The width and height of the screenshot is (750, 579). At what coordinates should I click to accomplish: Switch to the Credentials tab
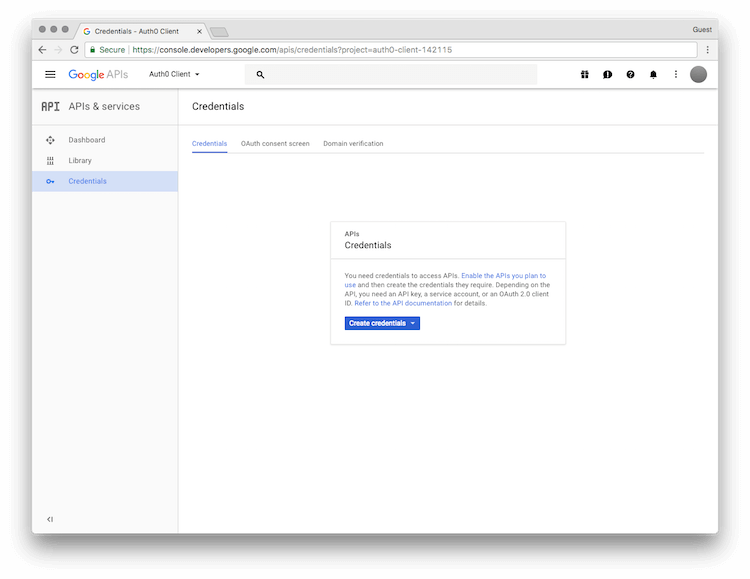210,144
